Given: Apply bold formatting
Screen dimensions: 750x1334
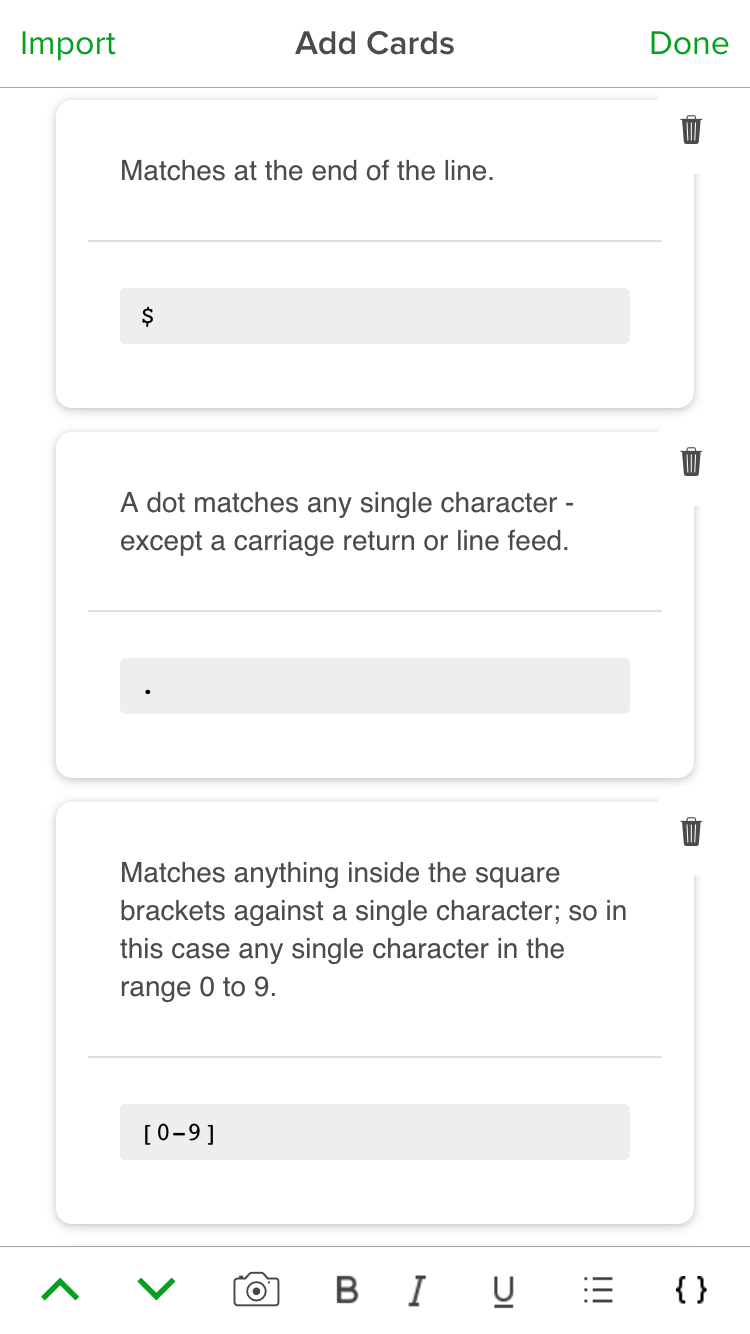Looking at the screenshot, I should [346, 1289].
